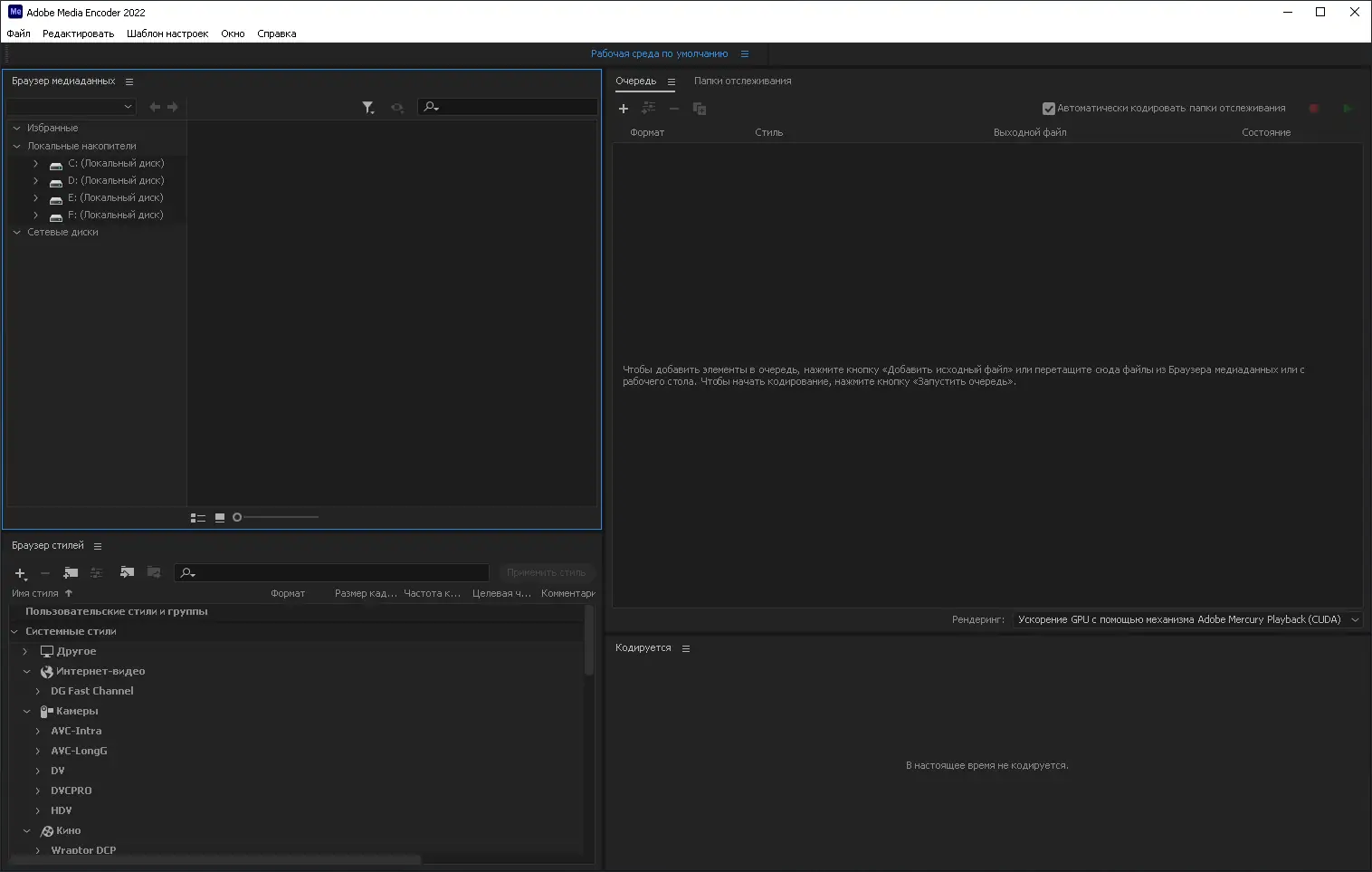Export presets icon in Preset Browser

(154, 572)
